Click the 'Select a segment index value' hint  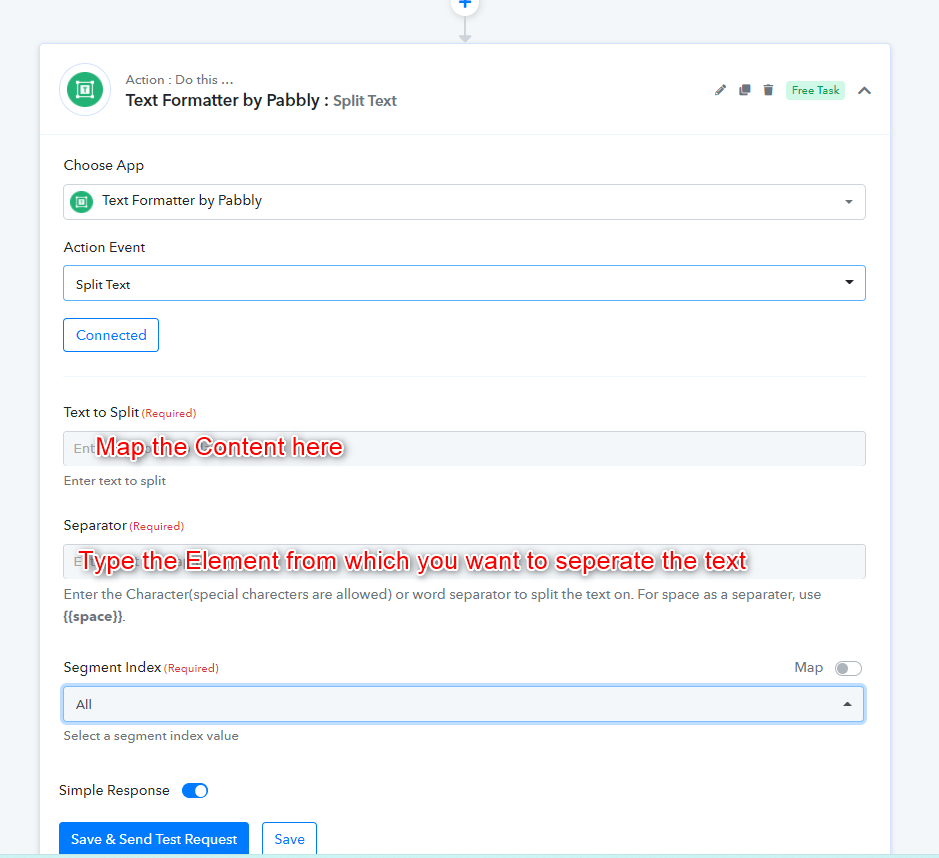pyautogui.click(x=151, y=736)
